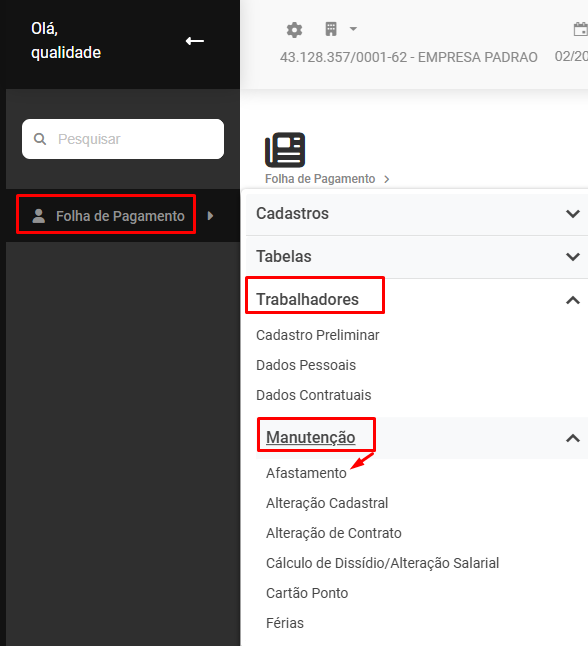The height and width of the screenshot is (646, 588).
Task: Expand the Cadastros section chevron
Action: (573, 214)
